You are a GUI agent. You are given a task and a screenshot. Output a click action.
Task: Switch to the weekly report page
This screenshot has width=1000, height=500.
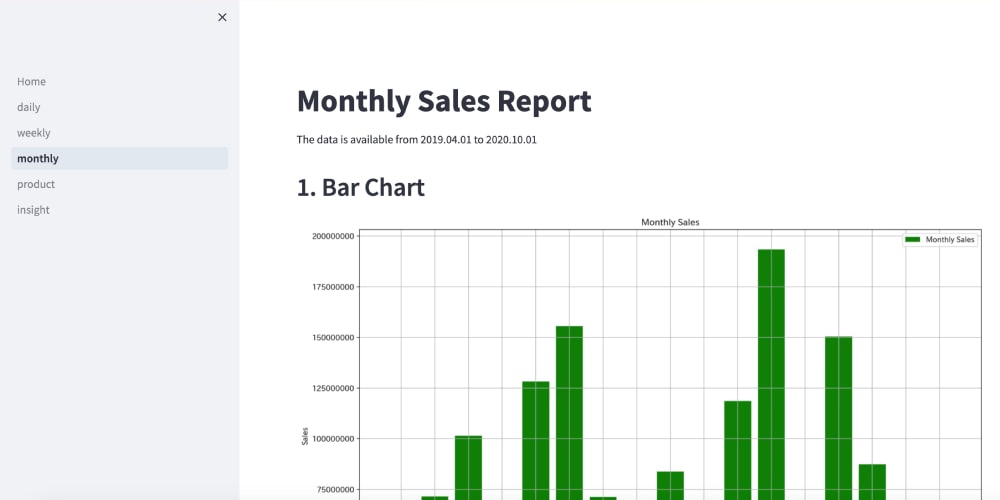coord(34,133)
